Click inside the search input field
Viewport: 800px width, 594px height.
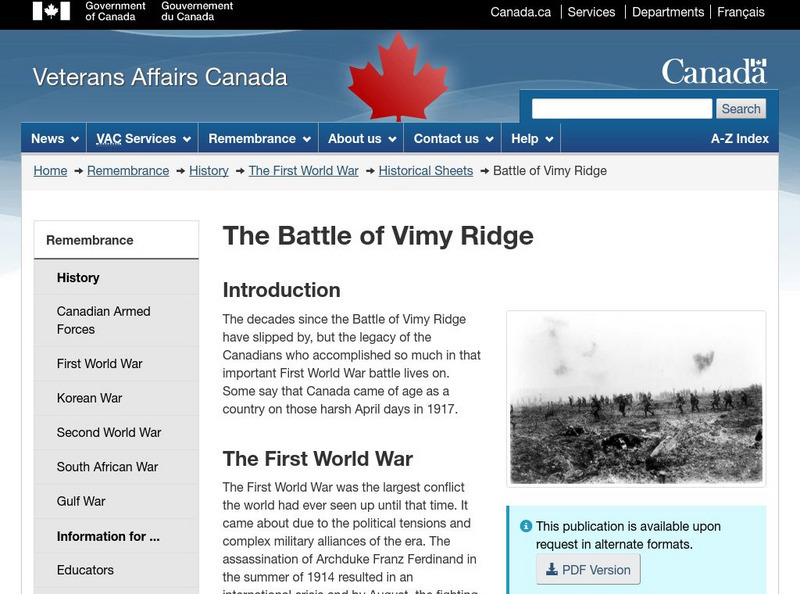click(620, 109)
